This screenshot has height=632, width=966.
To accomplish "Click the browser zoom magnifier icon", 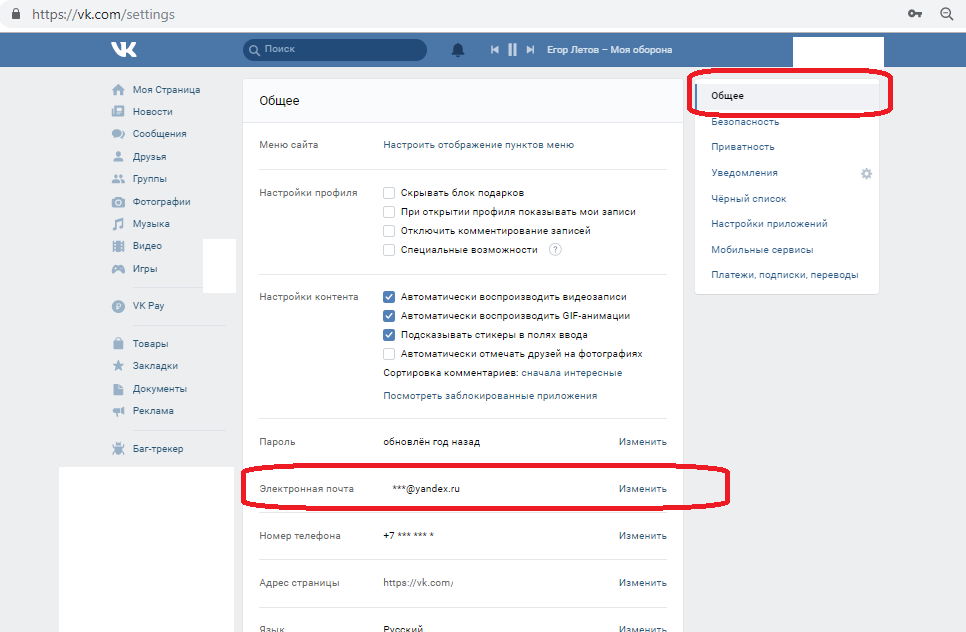I will (x=947, y=14).
